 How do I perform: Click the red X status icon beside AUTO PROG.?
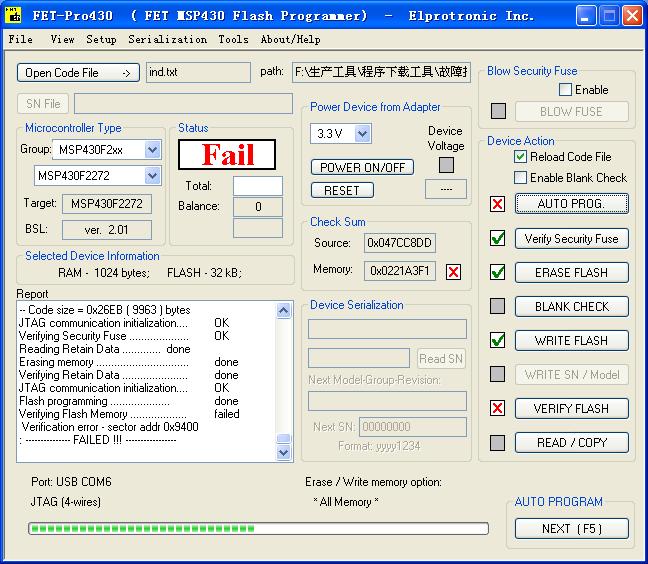497,204
